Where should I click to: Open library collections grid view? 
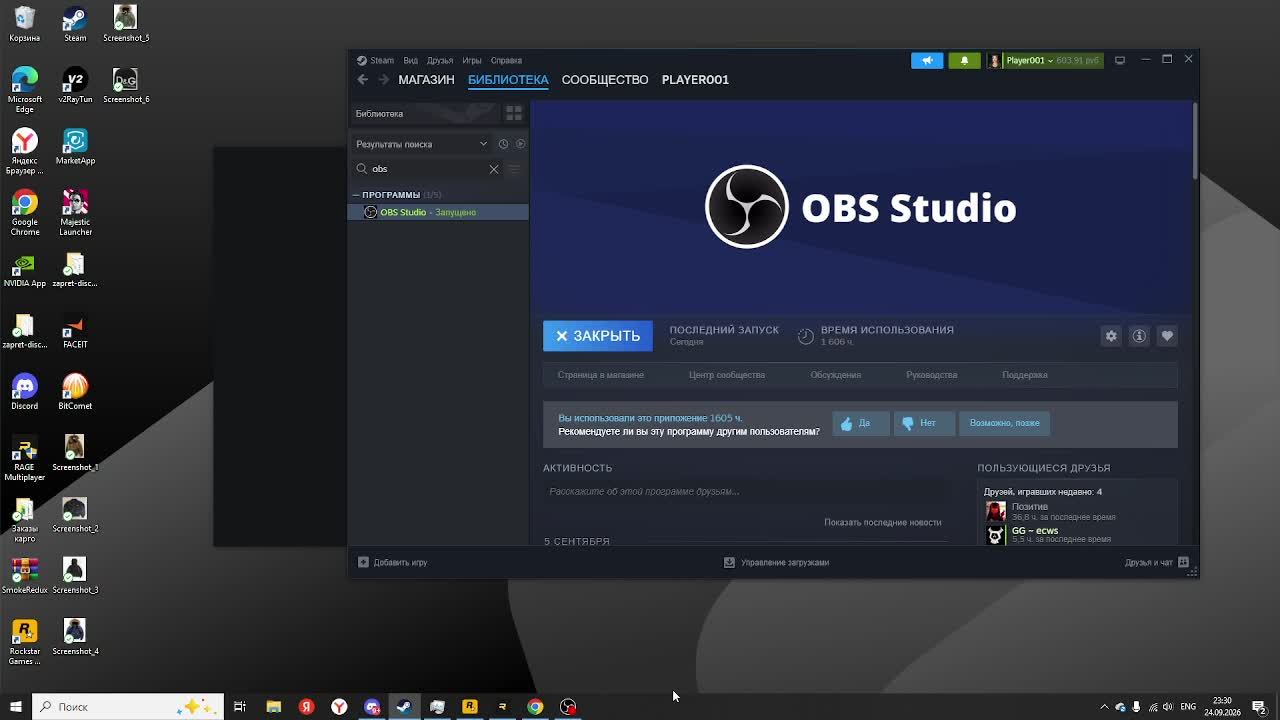pos(514,113)
